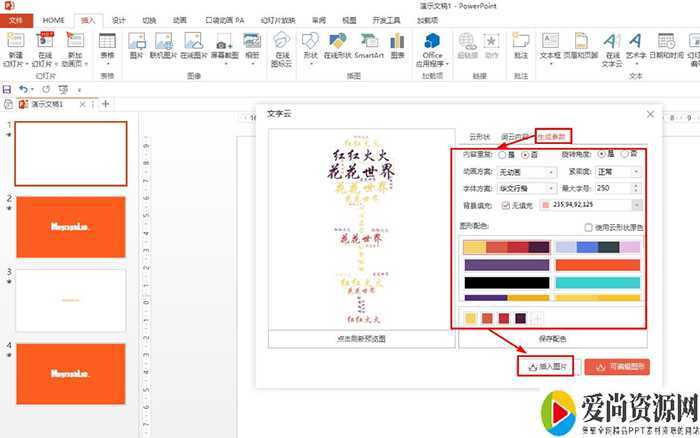700x438 pixels.
Task: Switch to the 云形状 tab
Action: click(x=480, y=136)
